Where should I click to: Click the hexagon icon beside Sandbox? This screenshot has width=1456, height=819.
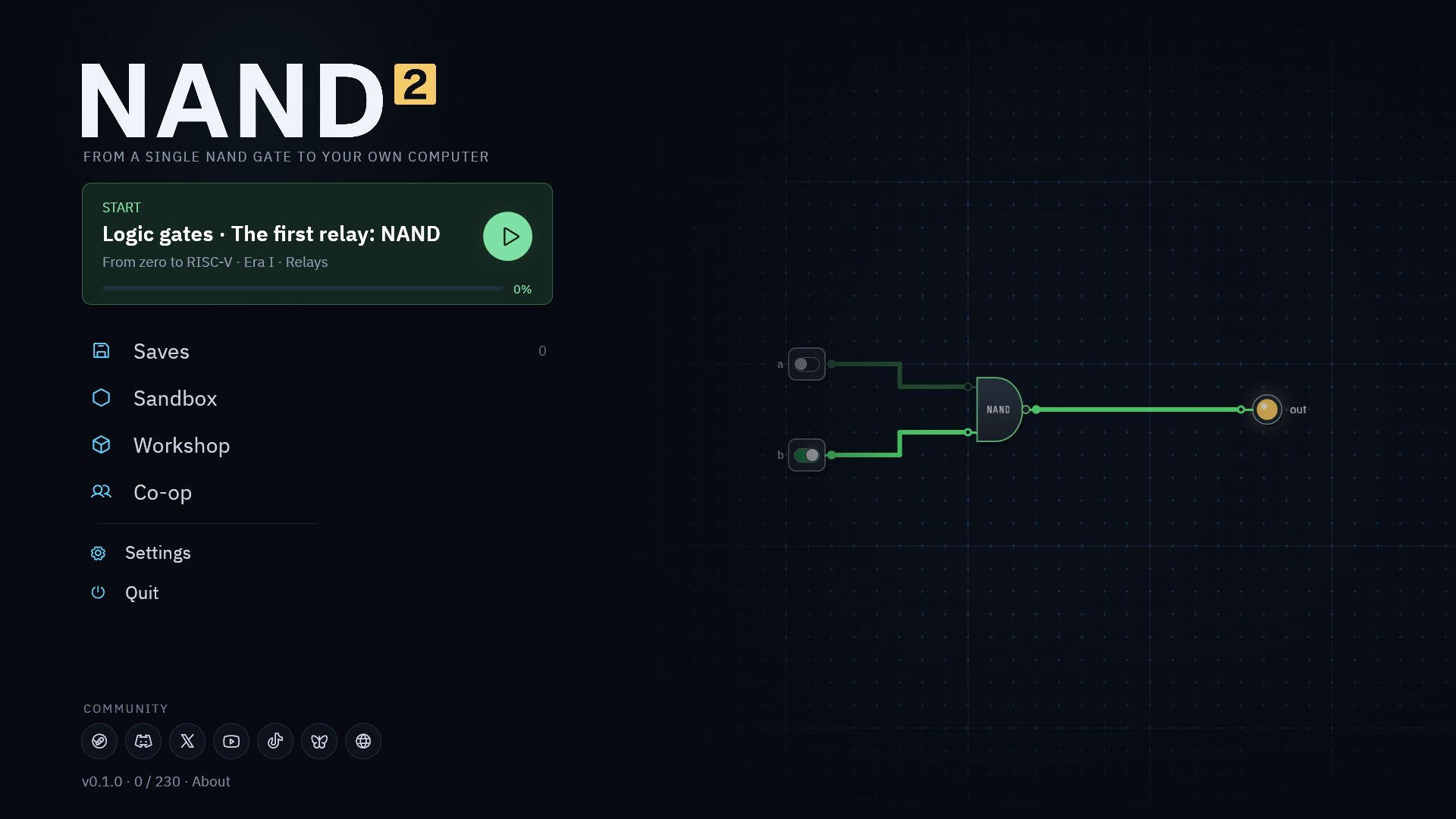pos(101,397)
